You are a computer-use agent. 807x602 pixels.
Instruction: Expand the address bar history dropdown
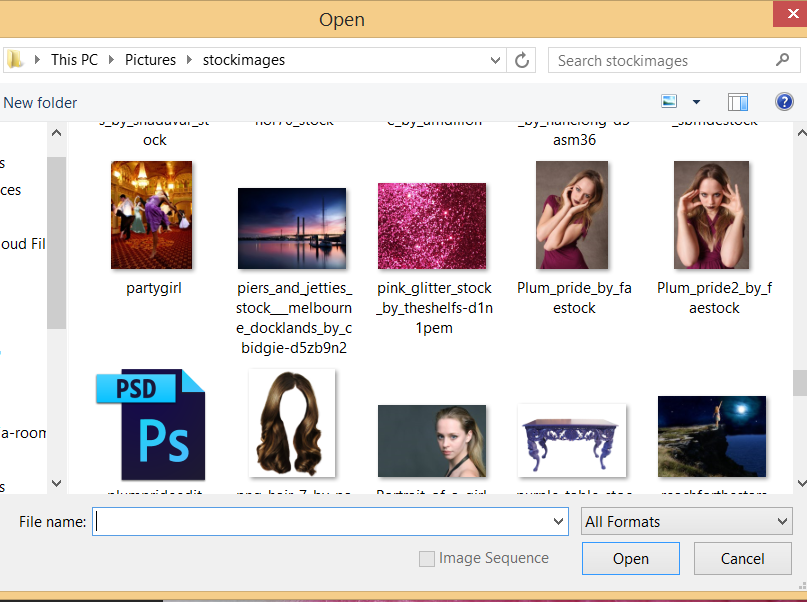tap(495, 60)
